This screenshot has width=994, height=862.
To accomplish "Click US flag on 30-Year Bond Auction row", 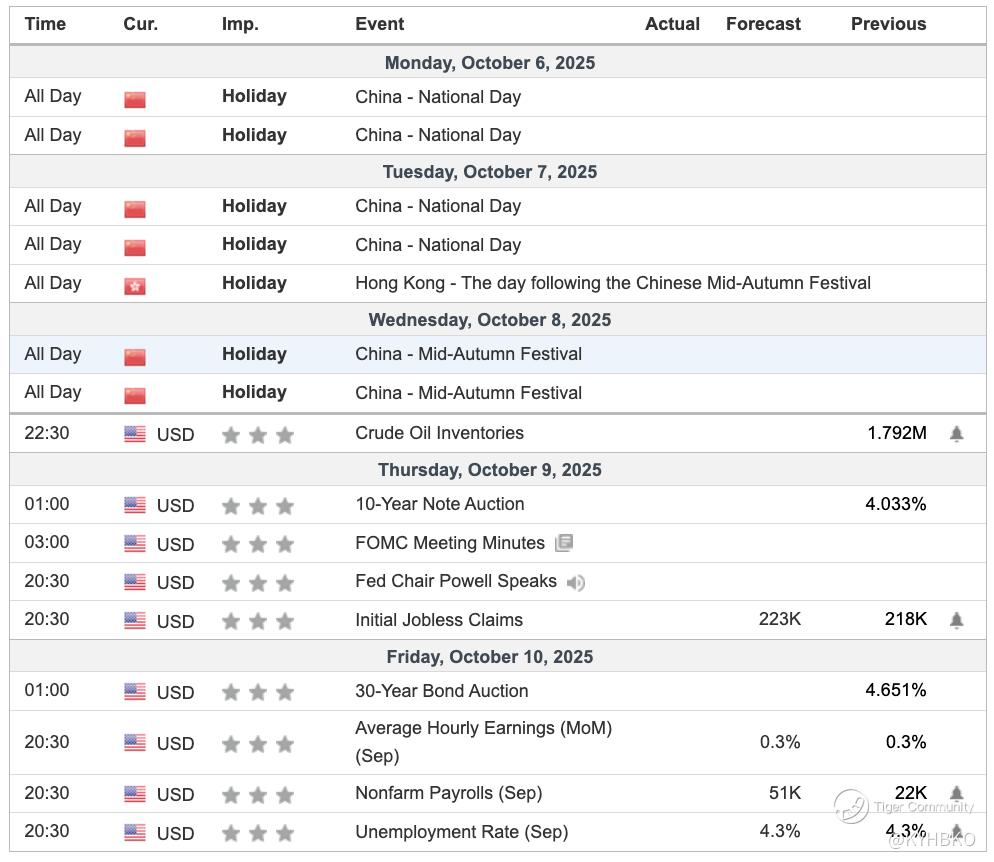I will pyautogui.click(x=135, y=692).
